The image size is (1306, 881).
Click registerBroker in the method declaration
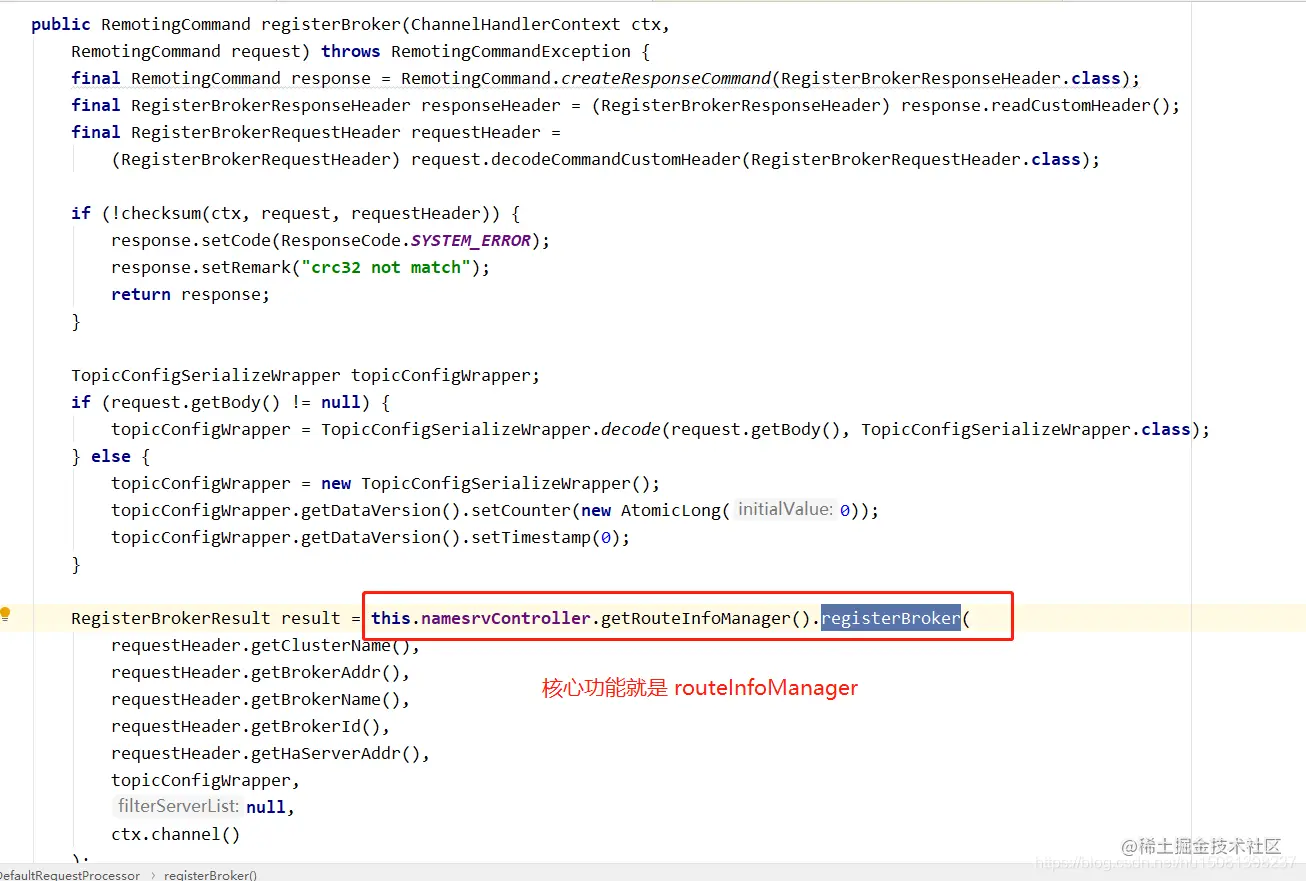[331, 24]
